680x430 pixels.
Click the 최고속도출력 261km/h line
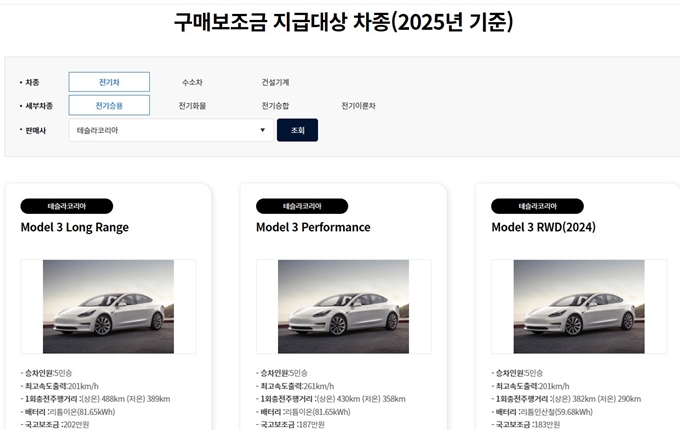click(295, 386)
